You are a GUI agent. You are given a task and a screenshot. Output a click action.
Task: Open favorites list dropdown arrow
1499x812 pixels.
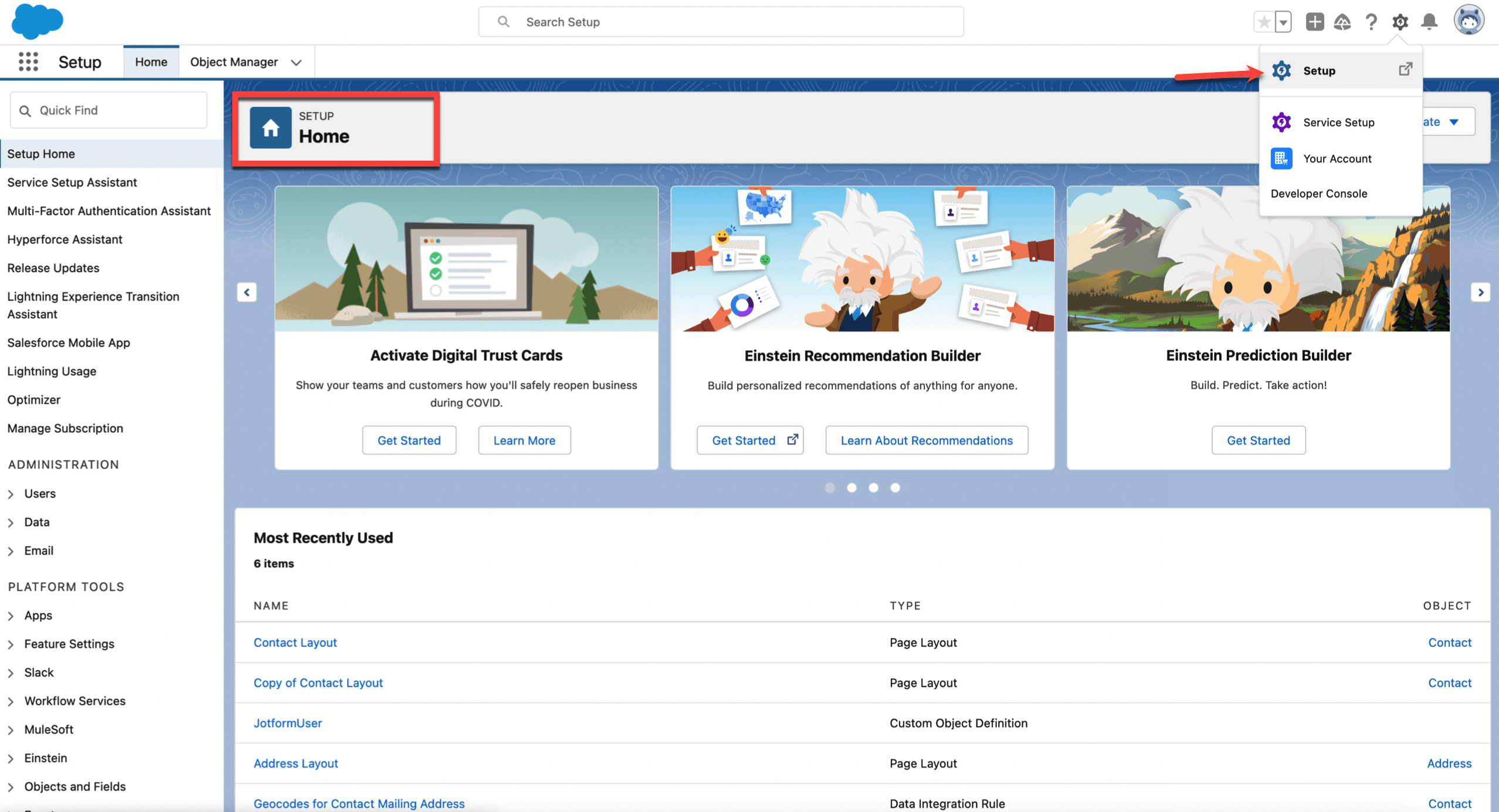click(1283, 22)
